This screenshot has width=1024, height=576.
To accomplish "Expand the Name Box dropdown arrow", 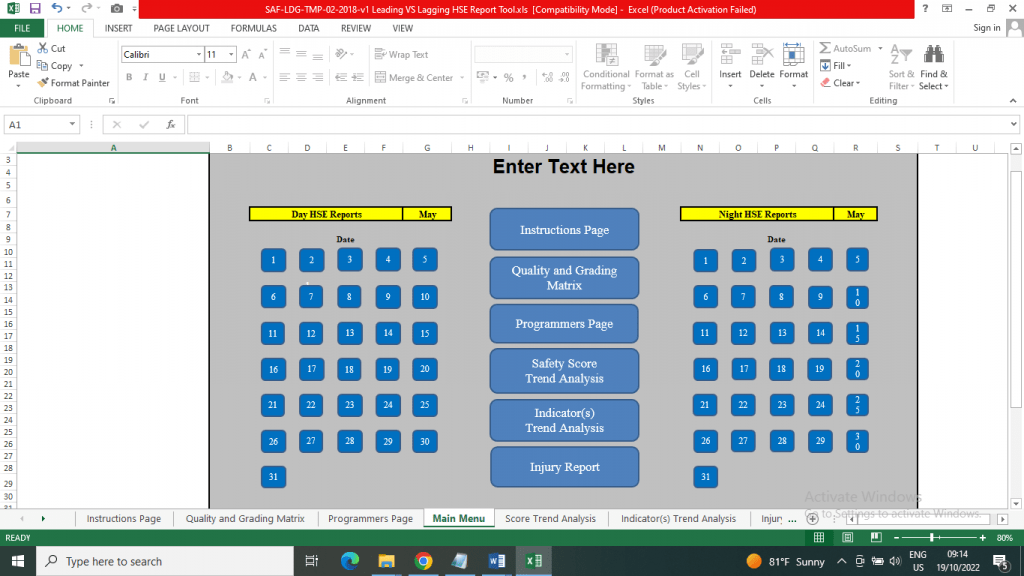I will point(72,124).
